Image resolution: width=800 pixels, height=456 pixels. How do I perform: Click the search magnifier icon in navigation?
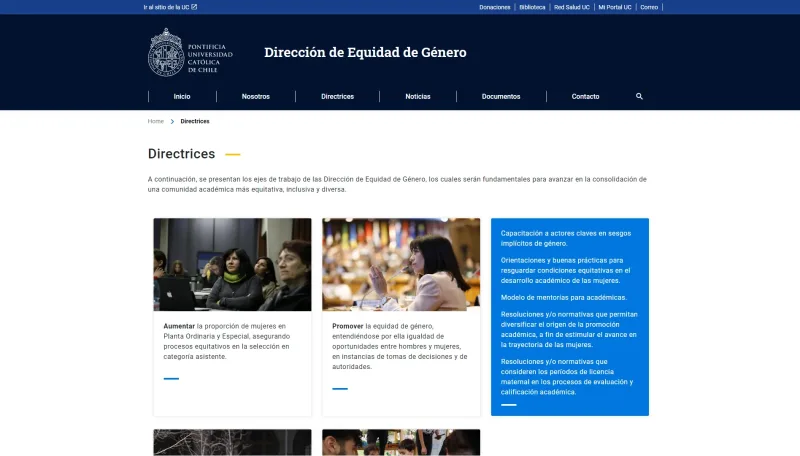click(639, 96)
